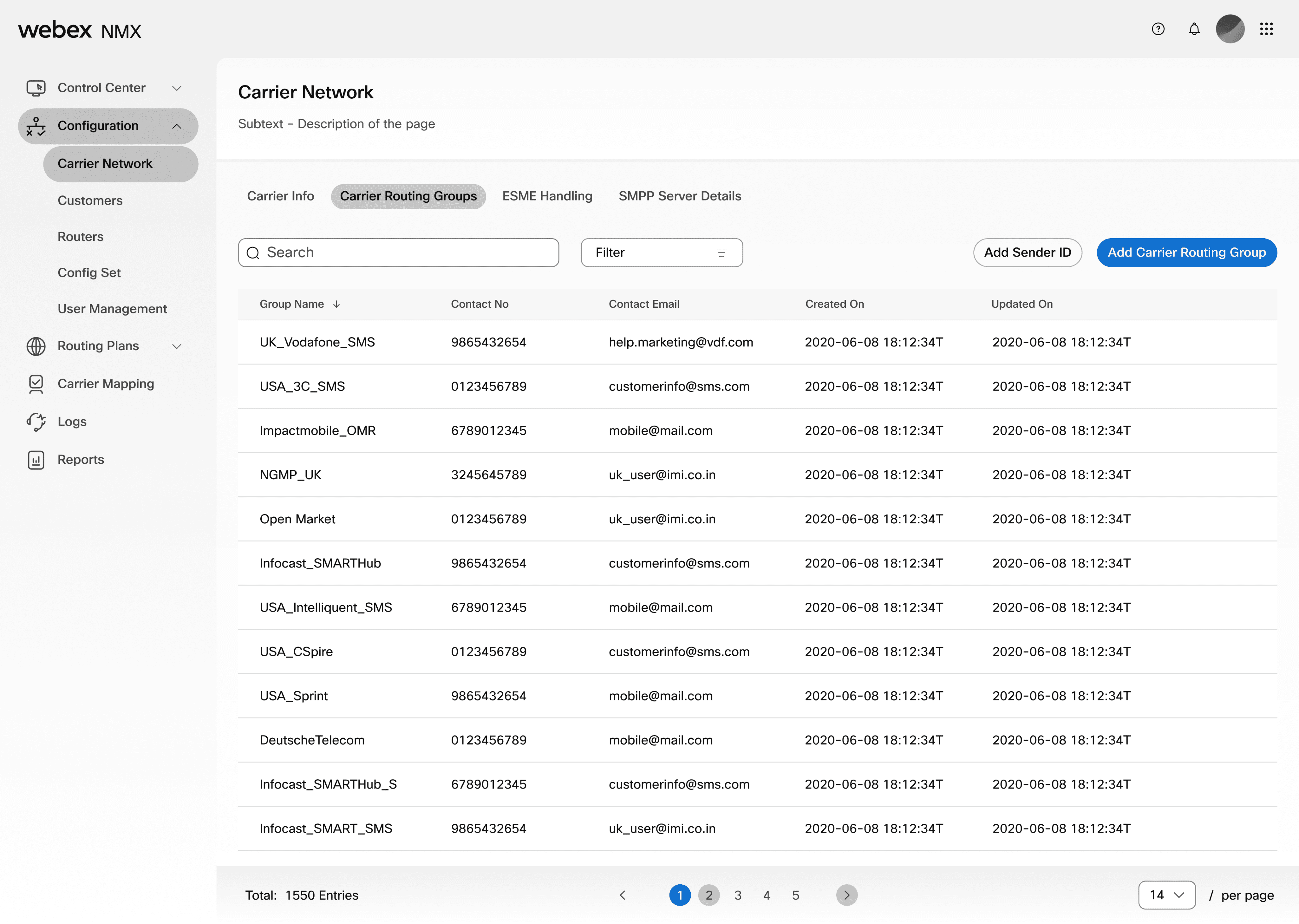Open the apps grid launcher
This screenshot has width=1299, height=924.
coord(1266,29)
